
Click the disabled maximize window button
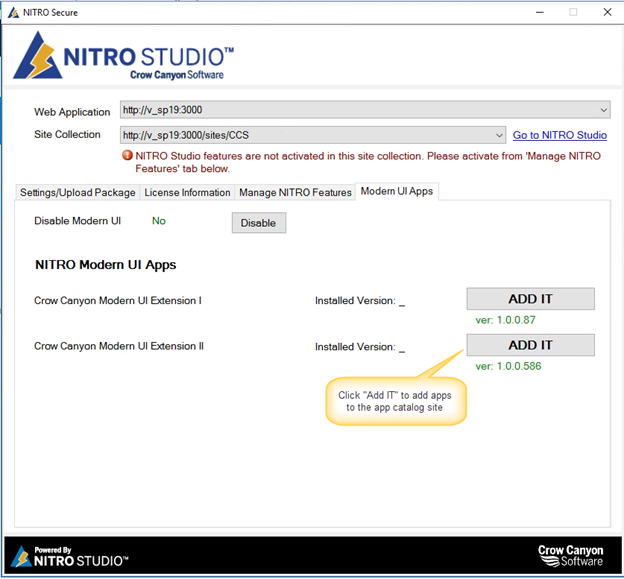point(573,12)
